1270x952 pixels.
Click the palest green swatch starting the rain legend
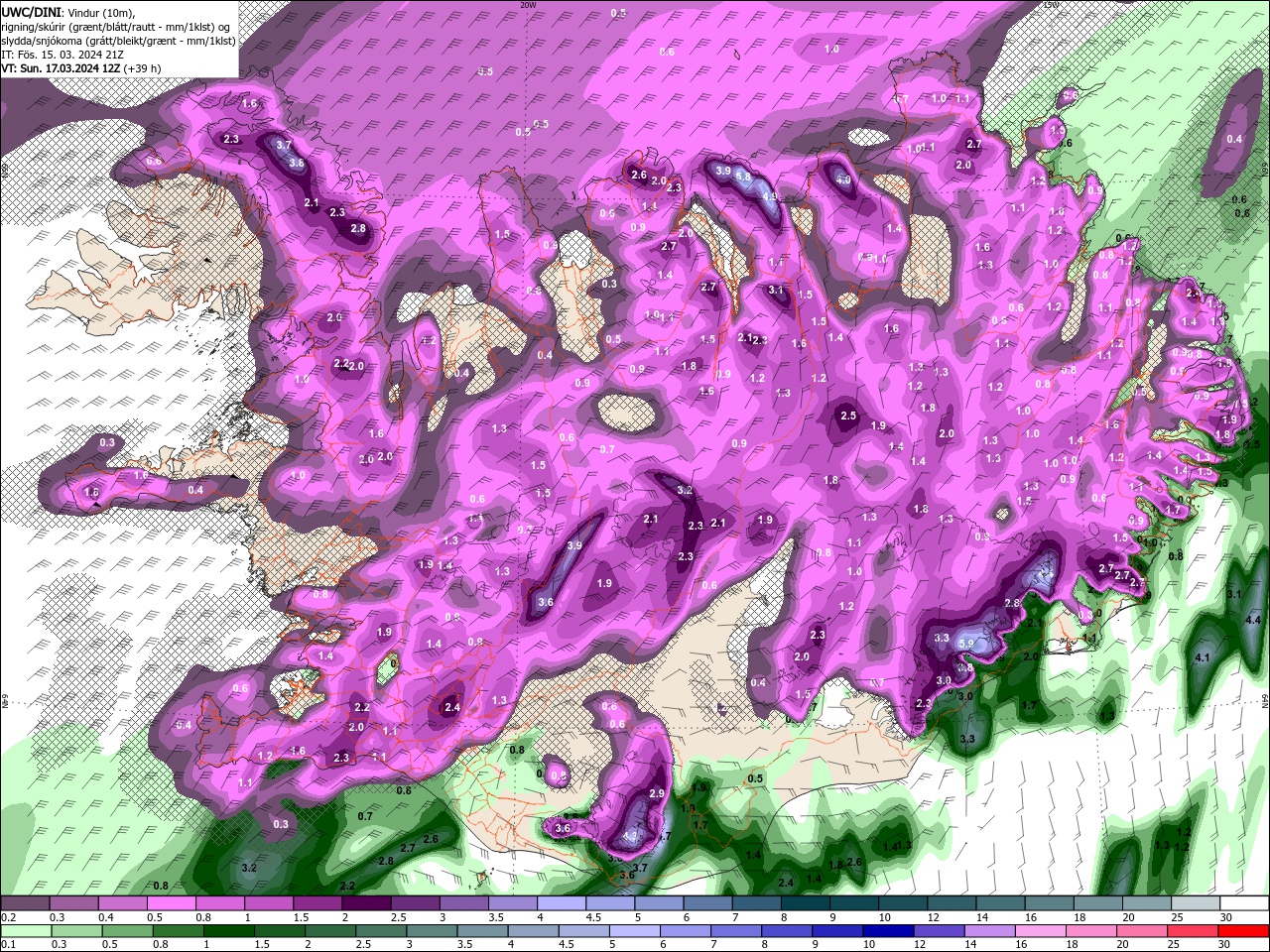25,931
